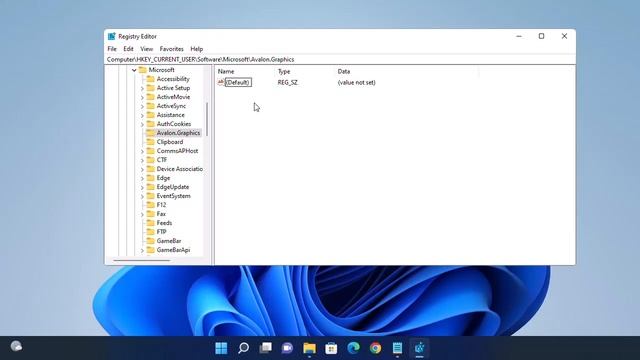Click the string value icon beside (Default)
The image size is (640, 360).
[221, 82]
